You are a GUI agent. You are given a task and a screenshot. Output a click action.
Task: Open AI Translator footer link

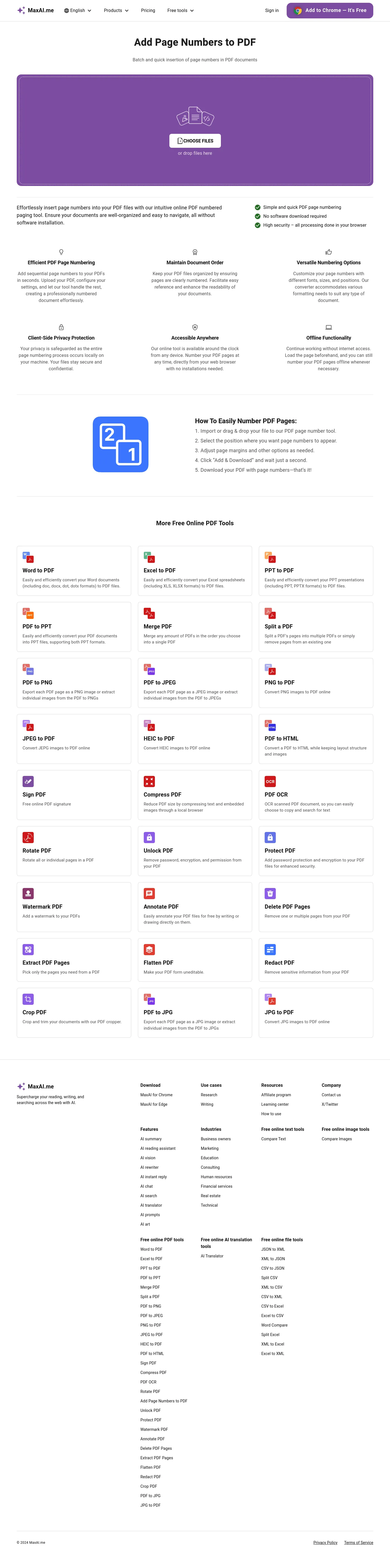click(212, 1256)
